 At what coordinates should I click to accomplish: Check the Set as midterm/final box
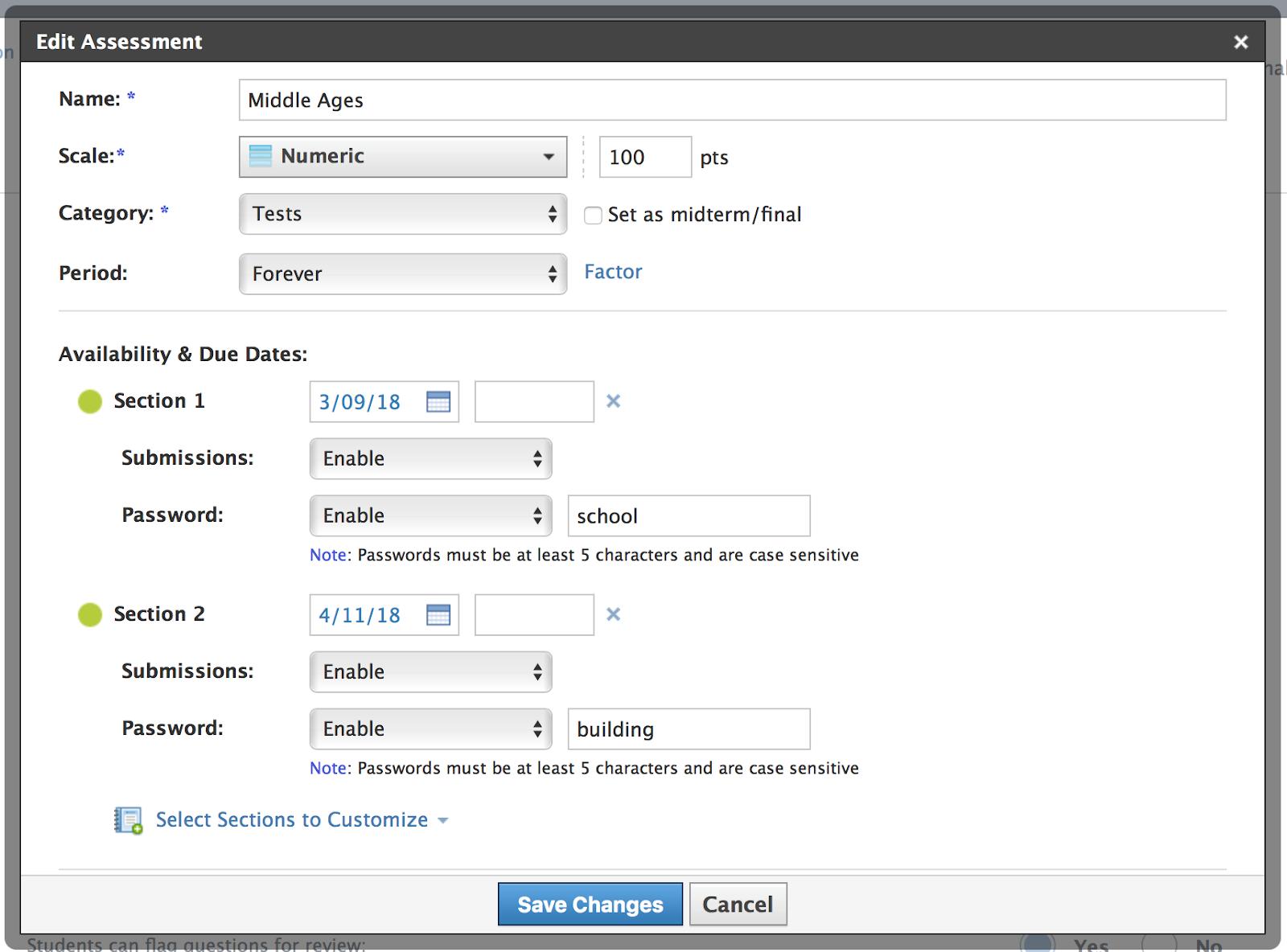pyautogui.click(x=593, y=215)
